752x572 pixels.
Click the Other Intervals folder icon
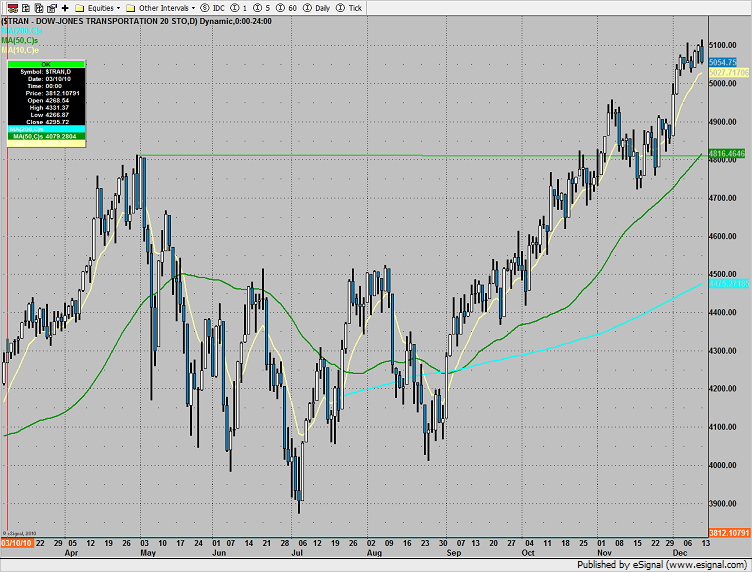[130, 8]
